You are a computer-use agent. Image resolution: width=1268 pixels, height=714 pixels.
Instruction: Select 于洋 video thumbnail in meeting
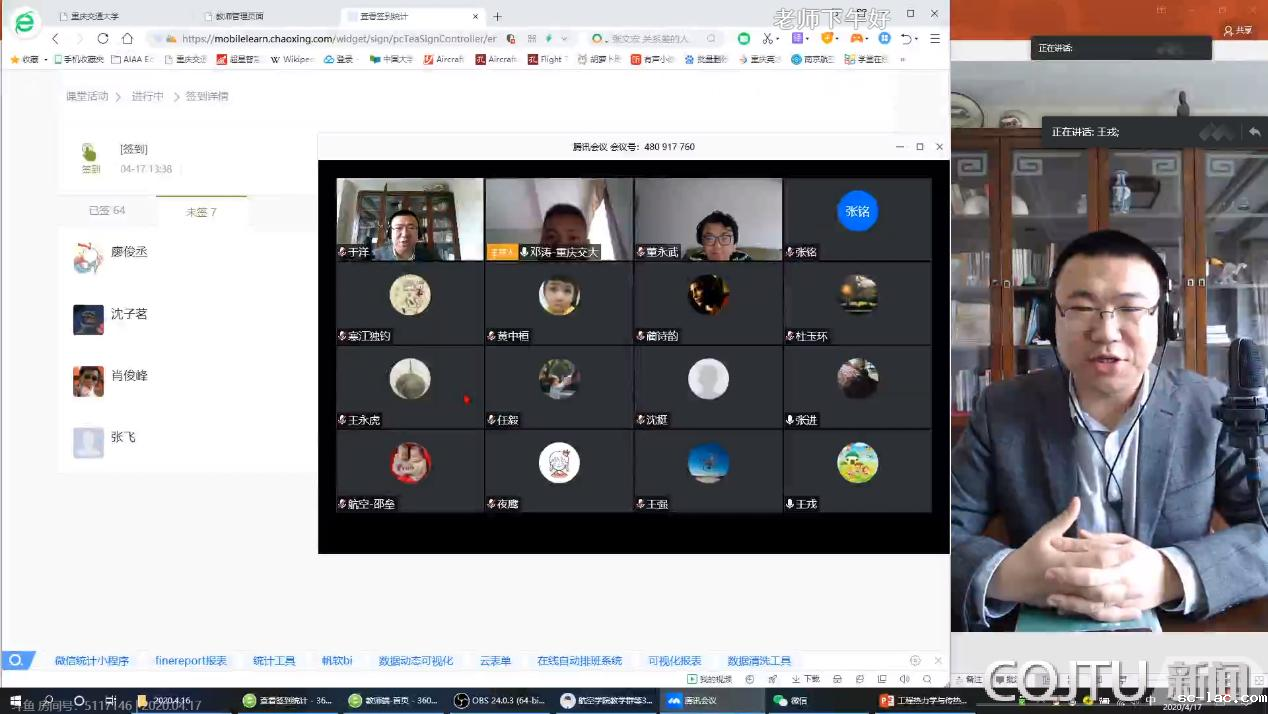(x=409, y=219)
